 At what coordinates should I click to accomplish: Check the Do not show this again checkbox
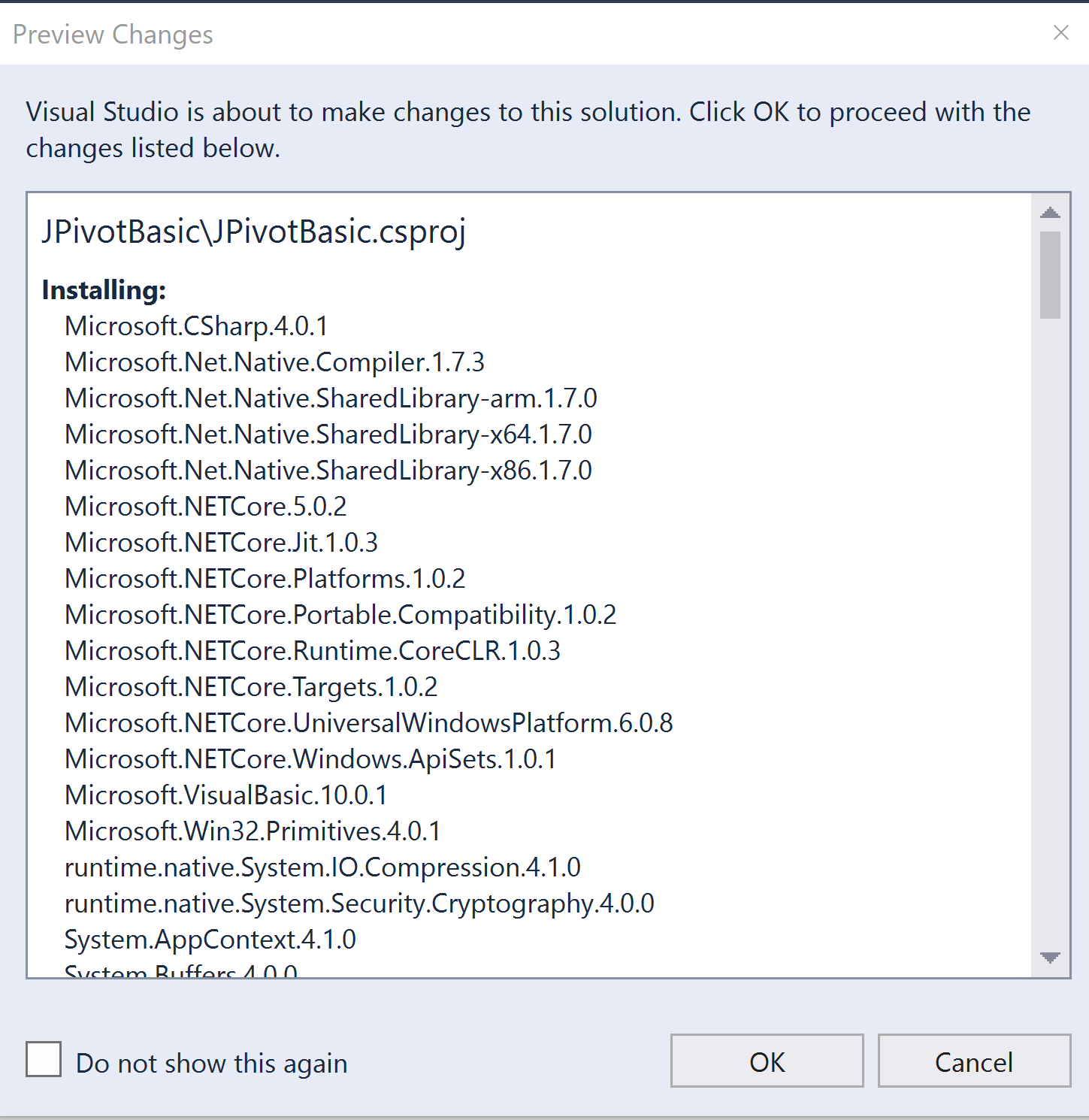43,1061
